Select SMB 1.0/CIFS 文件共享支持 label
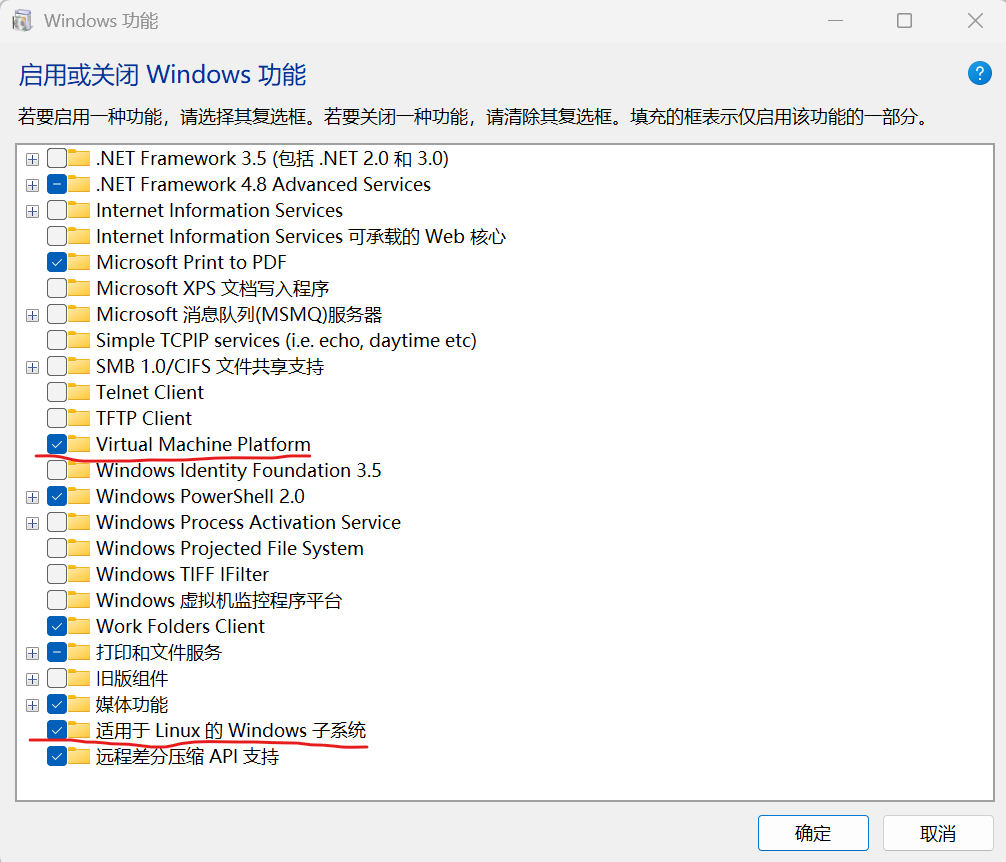1006x862 pixels. pyautogui.click(x=210, y=366)
